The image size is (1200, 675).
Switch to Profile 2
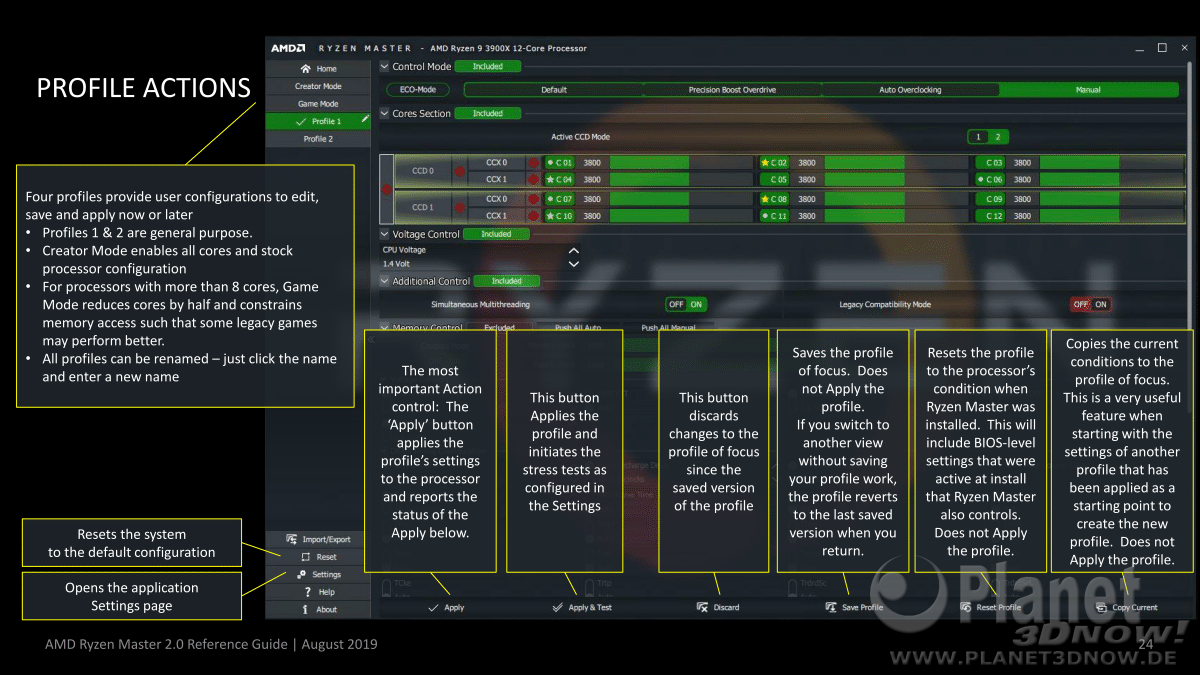[318, 139]
